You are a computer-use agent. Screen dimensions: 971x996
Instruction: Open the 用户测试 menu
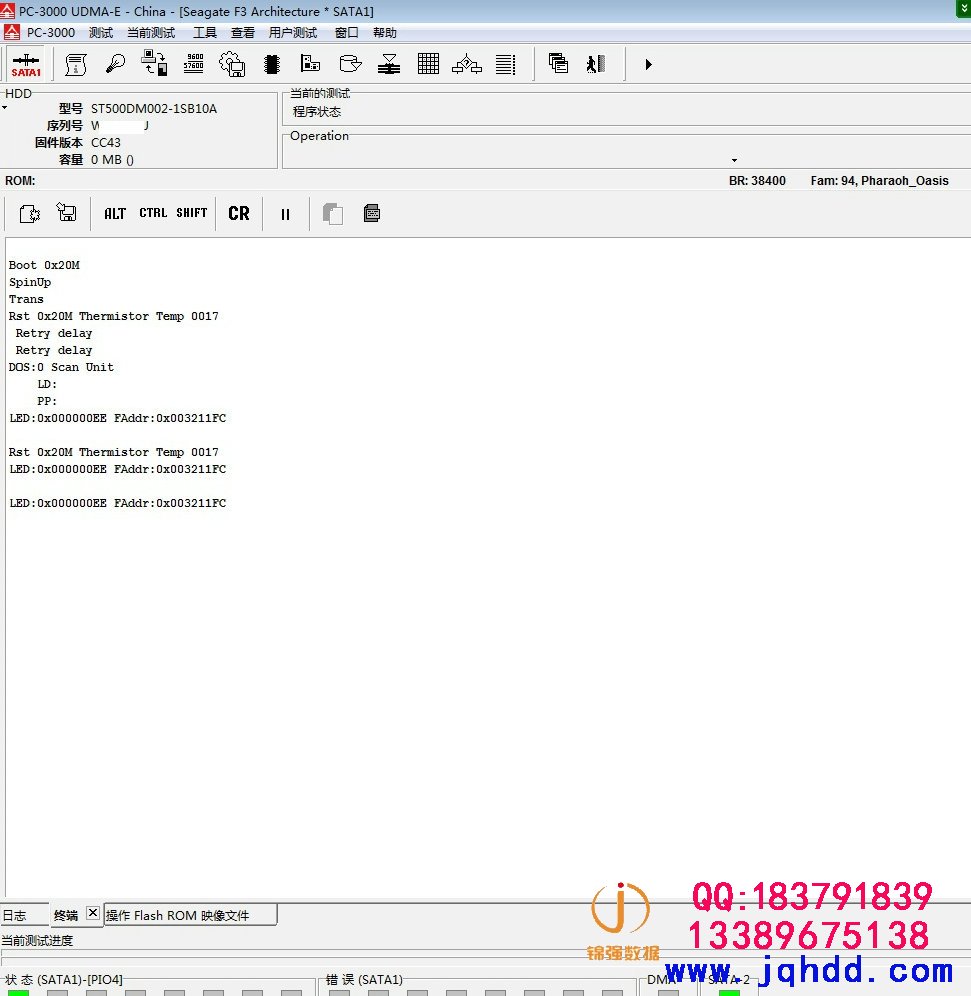point(293,32)
